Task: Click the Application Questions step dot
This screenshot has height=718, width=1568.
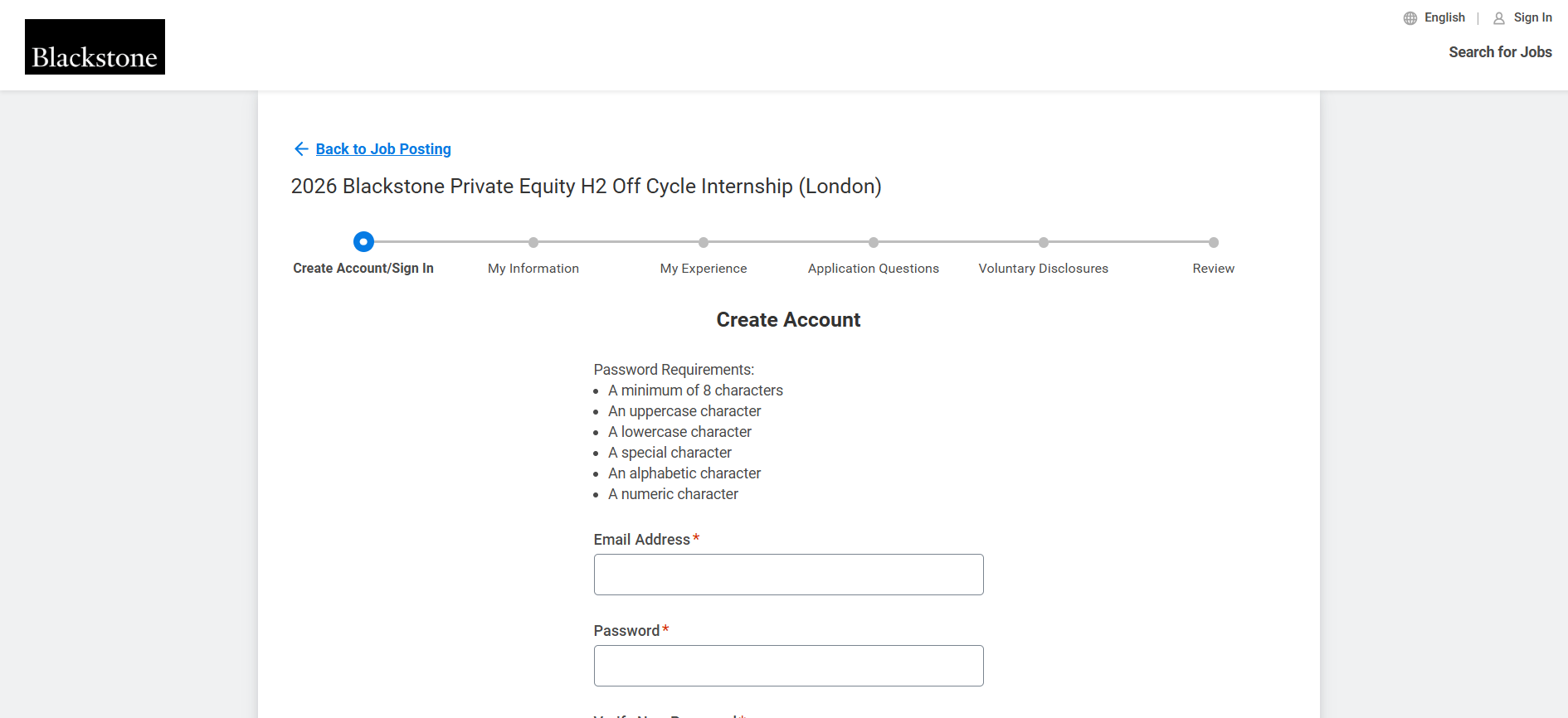Action: pos(874,242)
